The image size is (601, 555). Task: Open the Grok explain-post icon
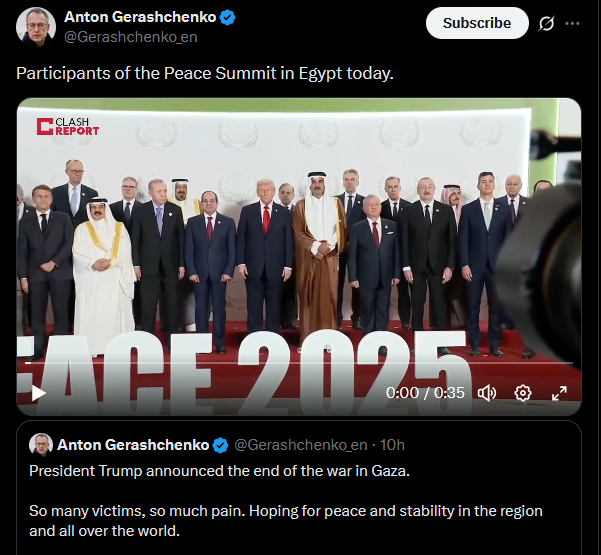click(546, 23)
